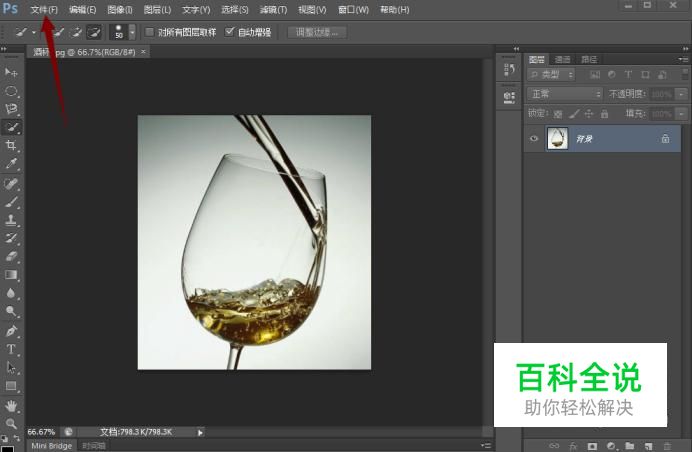Select the Crop tool

point(11,146)
